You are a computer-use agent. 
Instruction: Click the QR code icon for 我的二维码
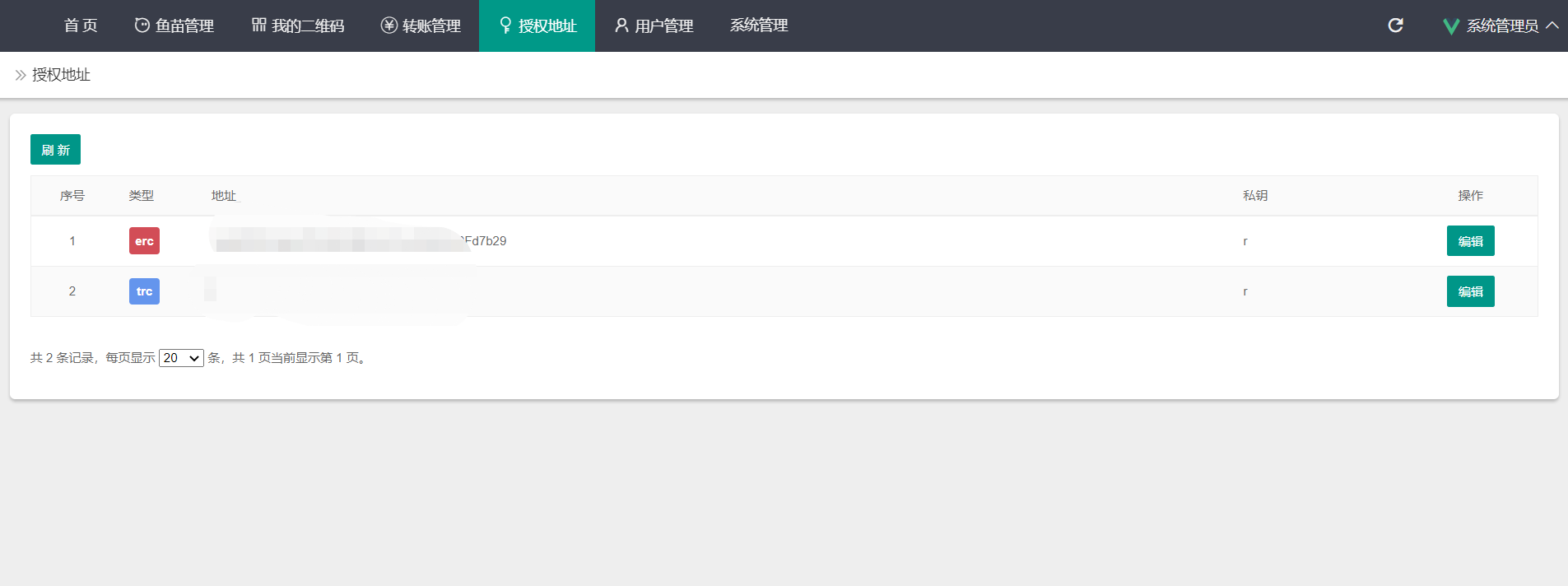tap(258, 25)
